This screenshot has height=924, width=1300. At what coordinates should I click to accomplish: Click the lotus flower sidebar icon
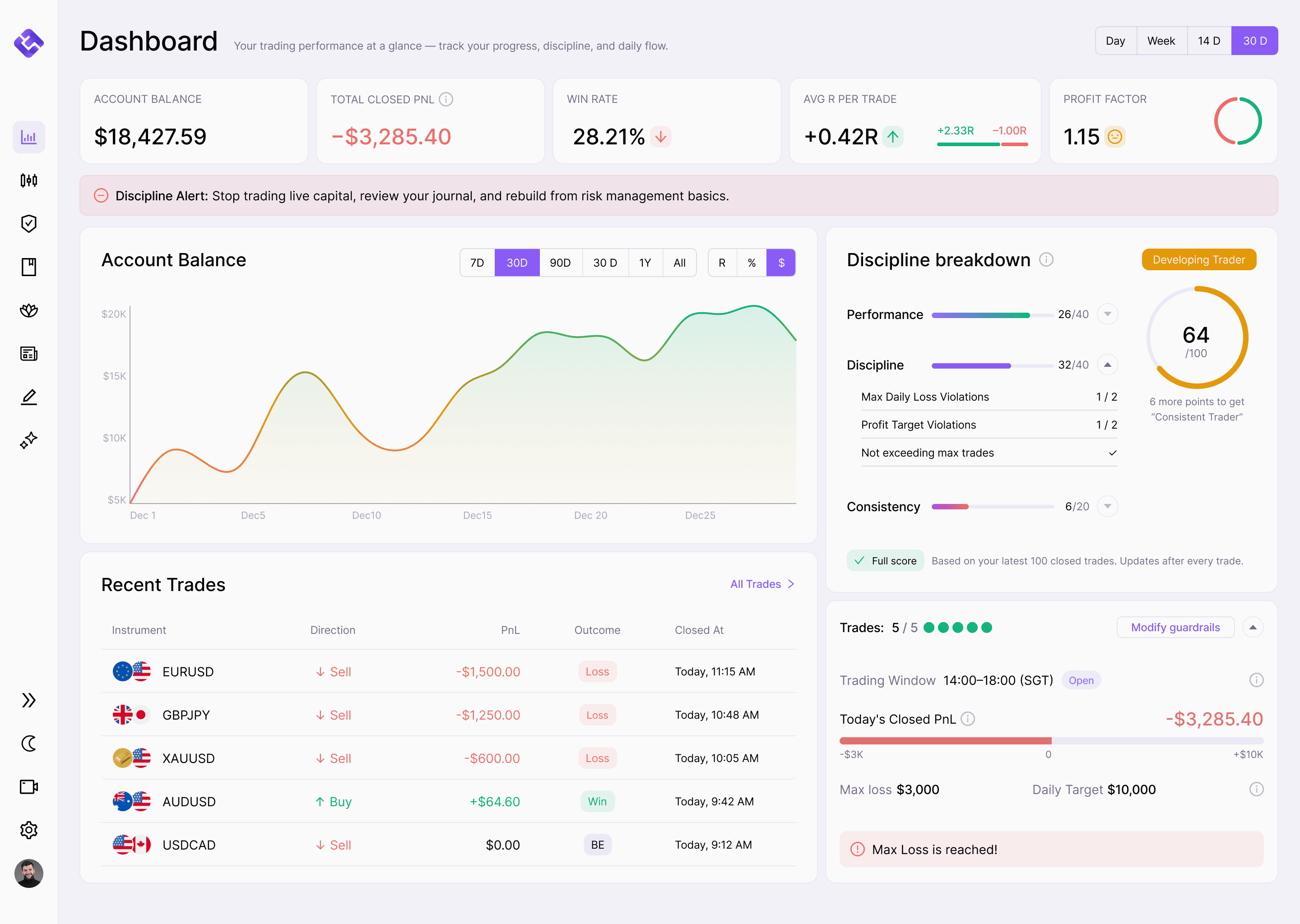coord(28,310)
